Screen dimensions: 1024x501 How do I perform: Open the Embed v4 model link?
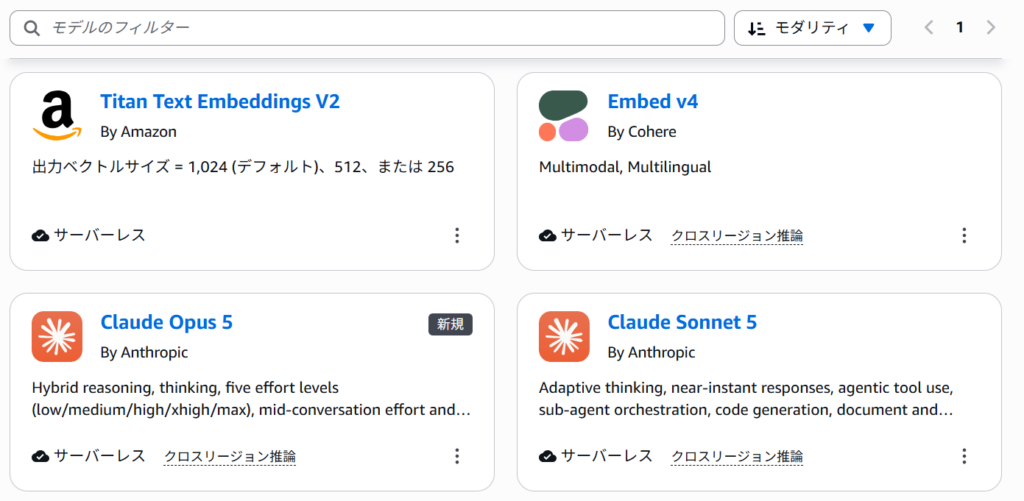coord(653,101)
